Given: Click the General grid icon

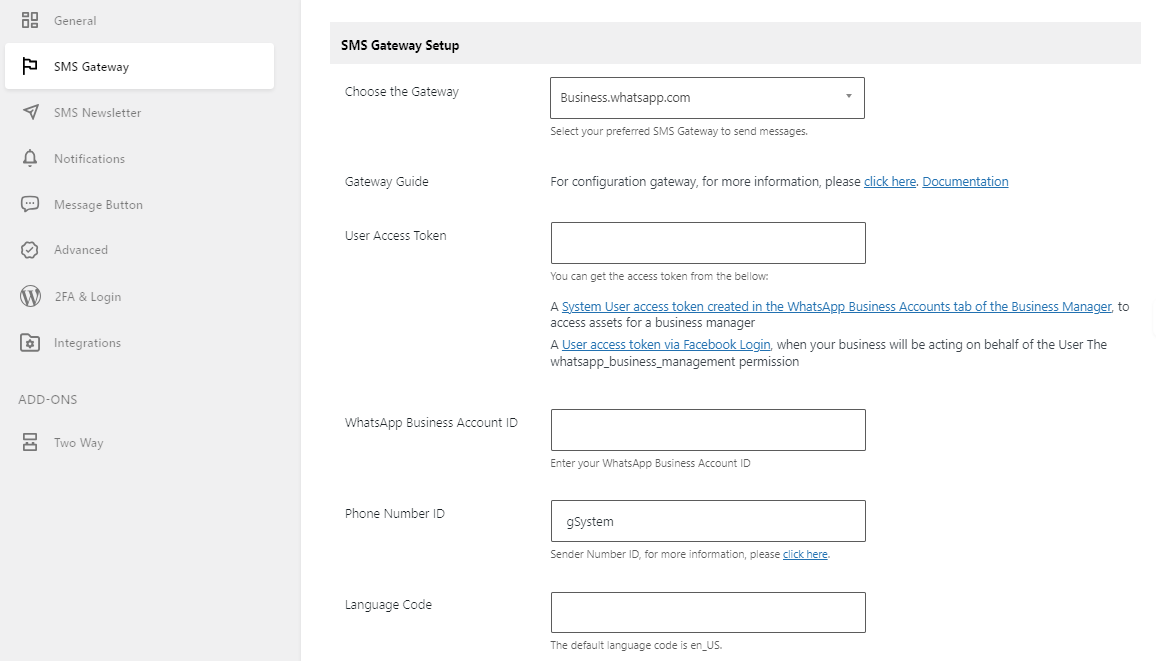Looking at the screenshot, I should [x=29, y=21].
